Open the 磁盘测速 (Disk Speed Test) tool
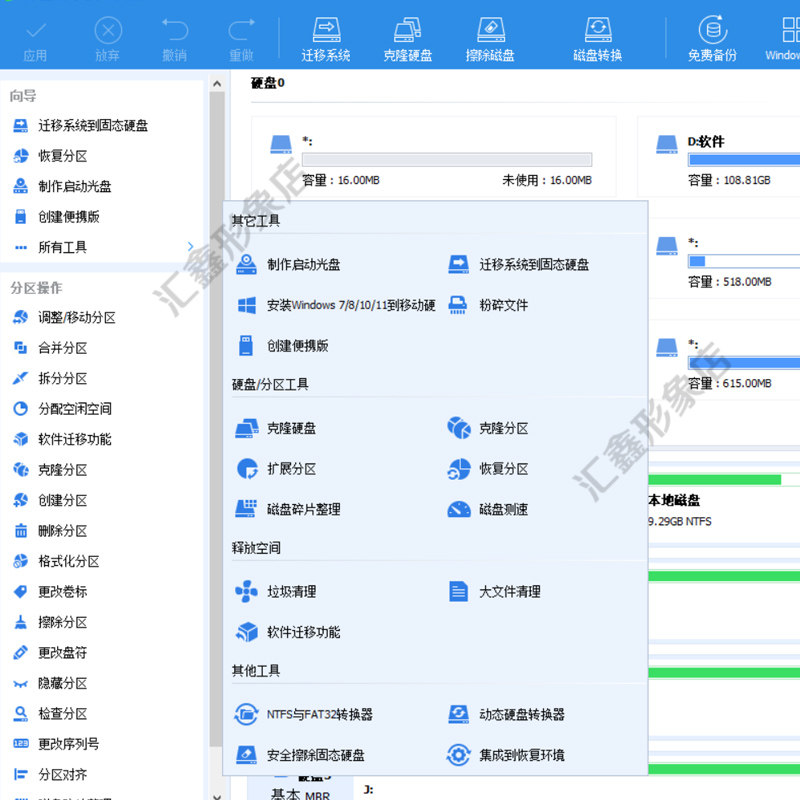Viewport: 800px width, 800px height. 502,509
